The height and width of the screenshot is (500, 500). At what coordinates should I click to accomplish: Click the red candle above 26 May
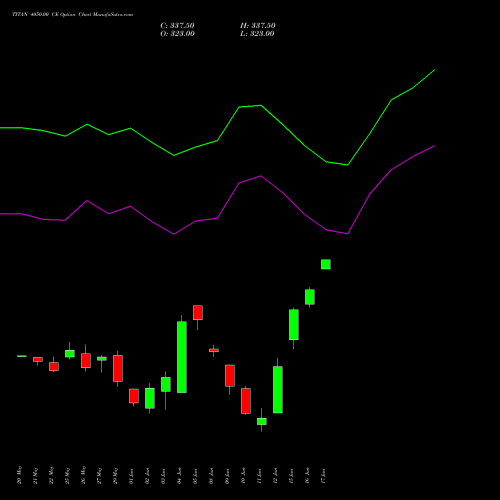[86, 361]
